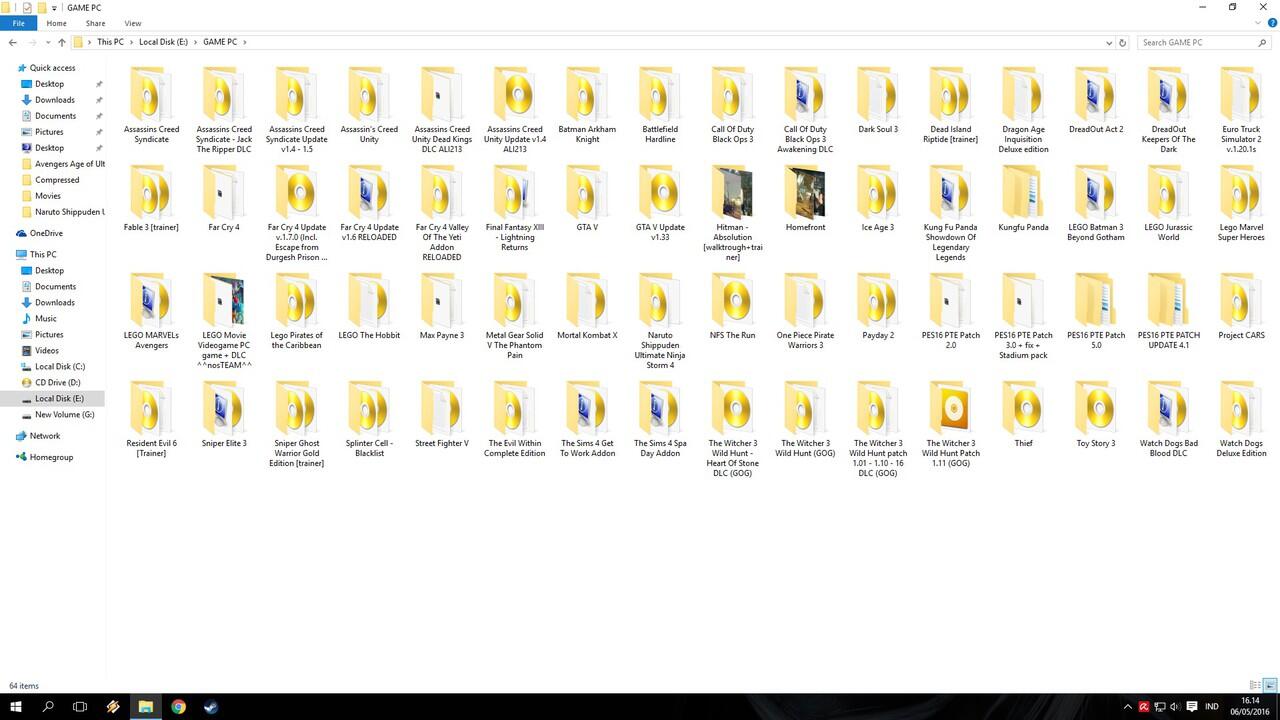Select Local Disk (C:) in sidebar
This screenshot has width=1280, height=720.
(60, 366)
